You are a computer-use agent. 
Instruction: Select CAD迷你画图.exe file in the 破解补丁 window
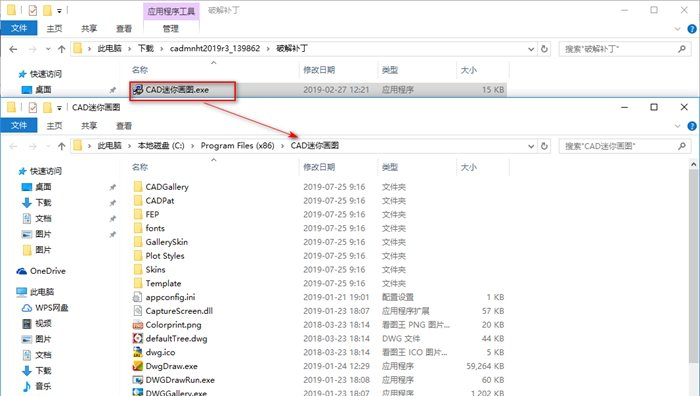point(177,90)
